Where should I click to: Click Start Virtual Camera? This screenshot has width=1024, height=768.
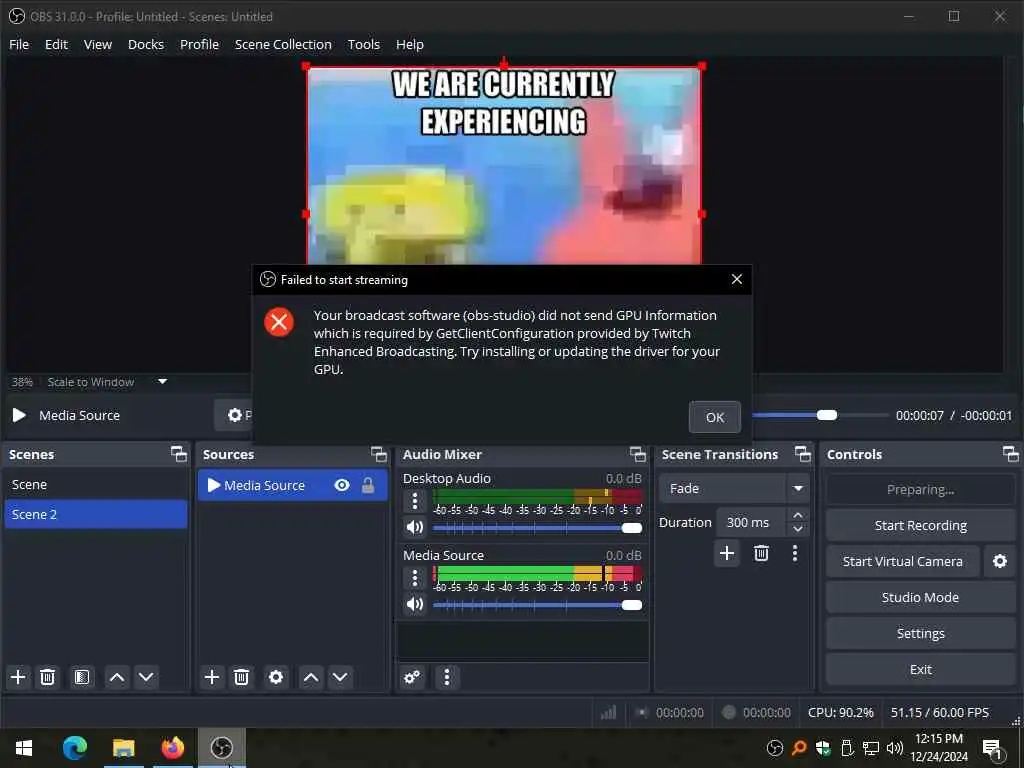[x=903, y=562]
